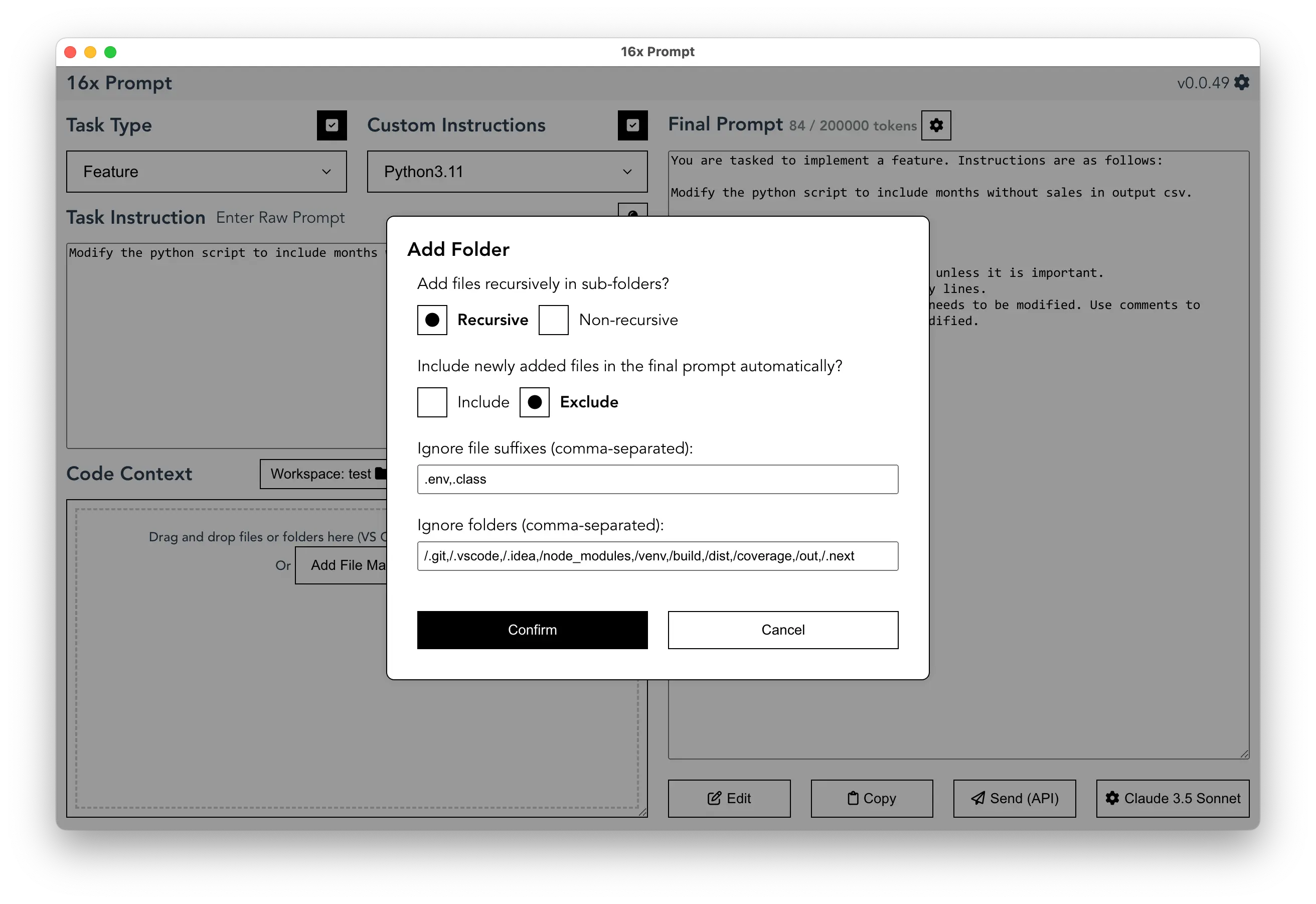This screenshot has height=904, width=1316.
Task: Click the folder icon on Workspace button
Action: click(x=382, y=474)
